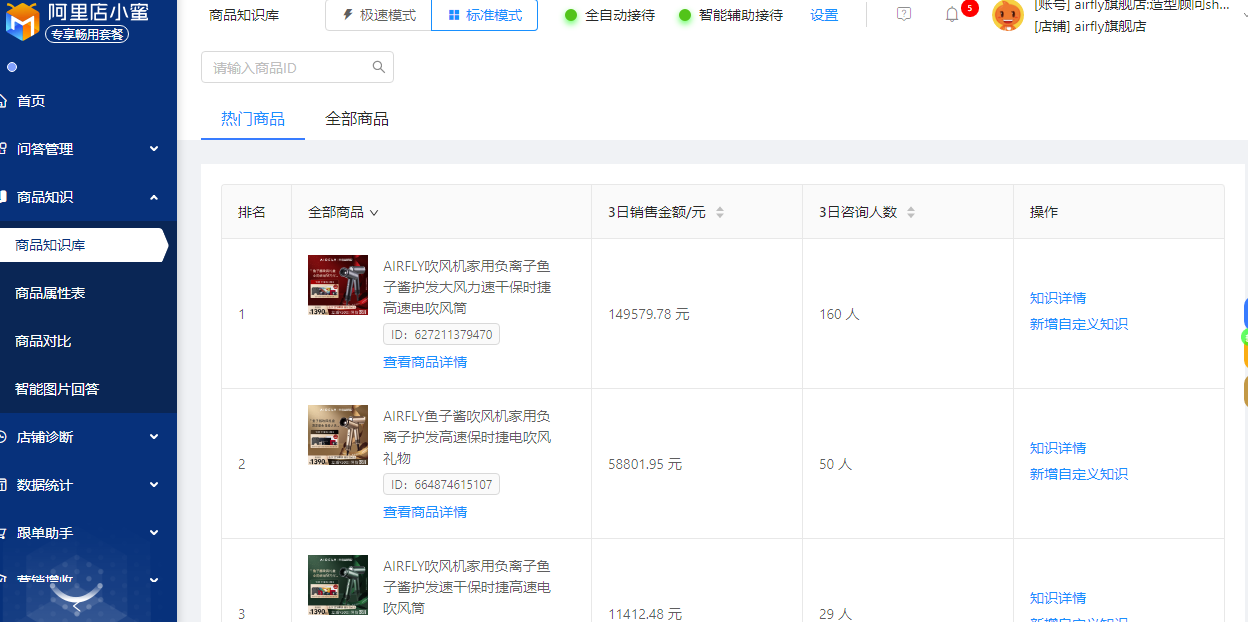Click 新增自定义知识 for product 627211379470

coord(1079,324)
